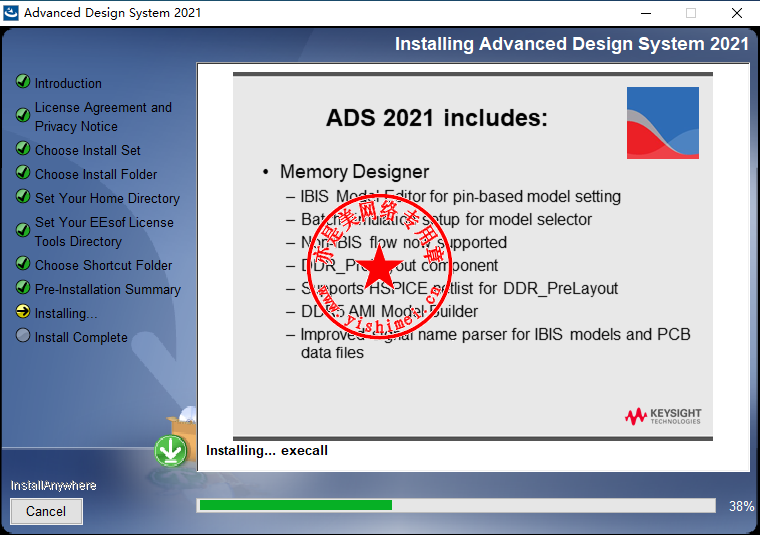The width and height of the screenshot is (760, 535).
Task: Select the Choose Install Folder step label
Action: (96, 174)
